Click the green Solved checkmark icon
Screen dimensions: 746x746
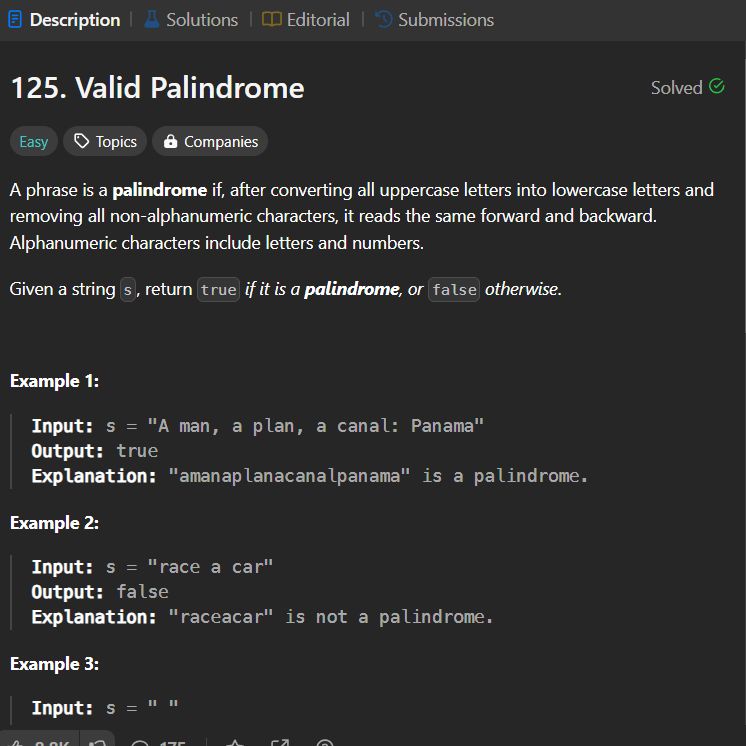[717, 87]
